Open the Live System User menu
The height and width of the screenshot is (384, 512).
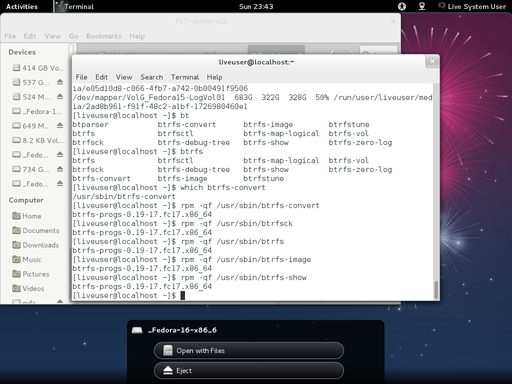coord(472,6)
